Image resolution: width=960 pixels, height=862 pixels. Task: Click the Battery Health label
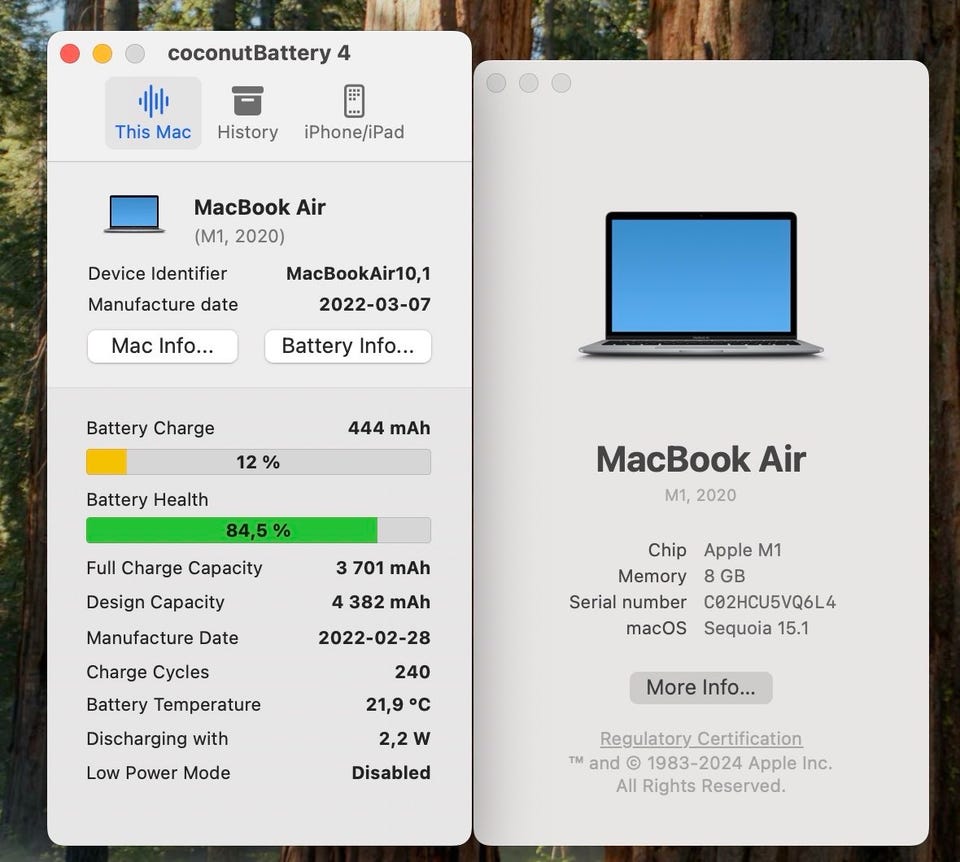tap(147, 500)
